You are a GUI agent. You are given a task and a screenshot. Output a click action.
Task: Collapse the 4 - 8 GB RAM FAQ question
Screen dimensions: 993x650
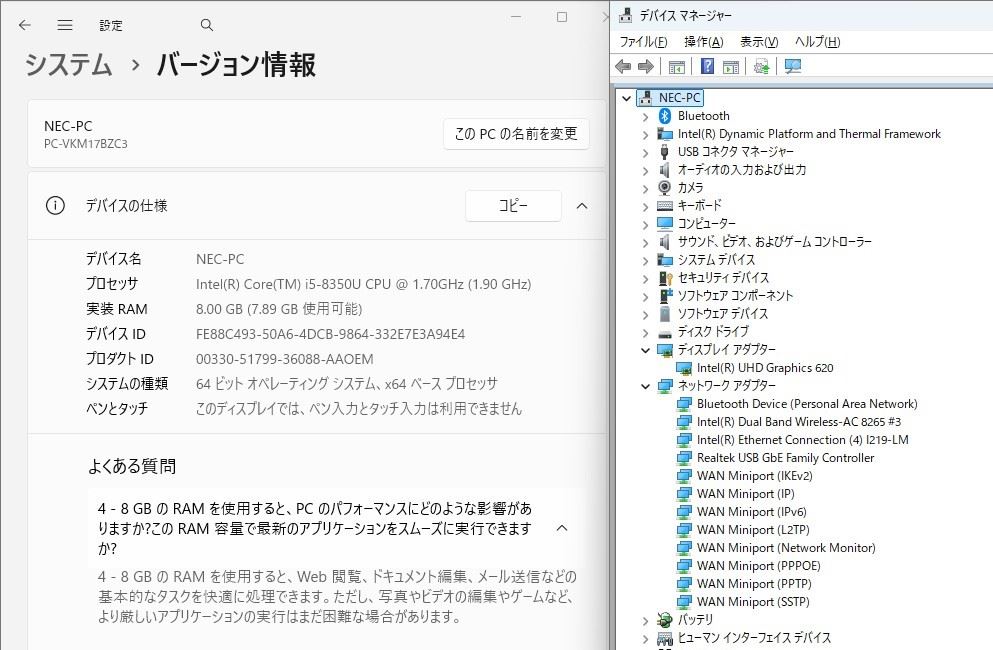[562, 528]
